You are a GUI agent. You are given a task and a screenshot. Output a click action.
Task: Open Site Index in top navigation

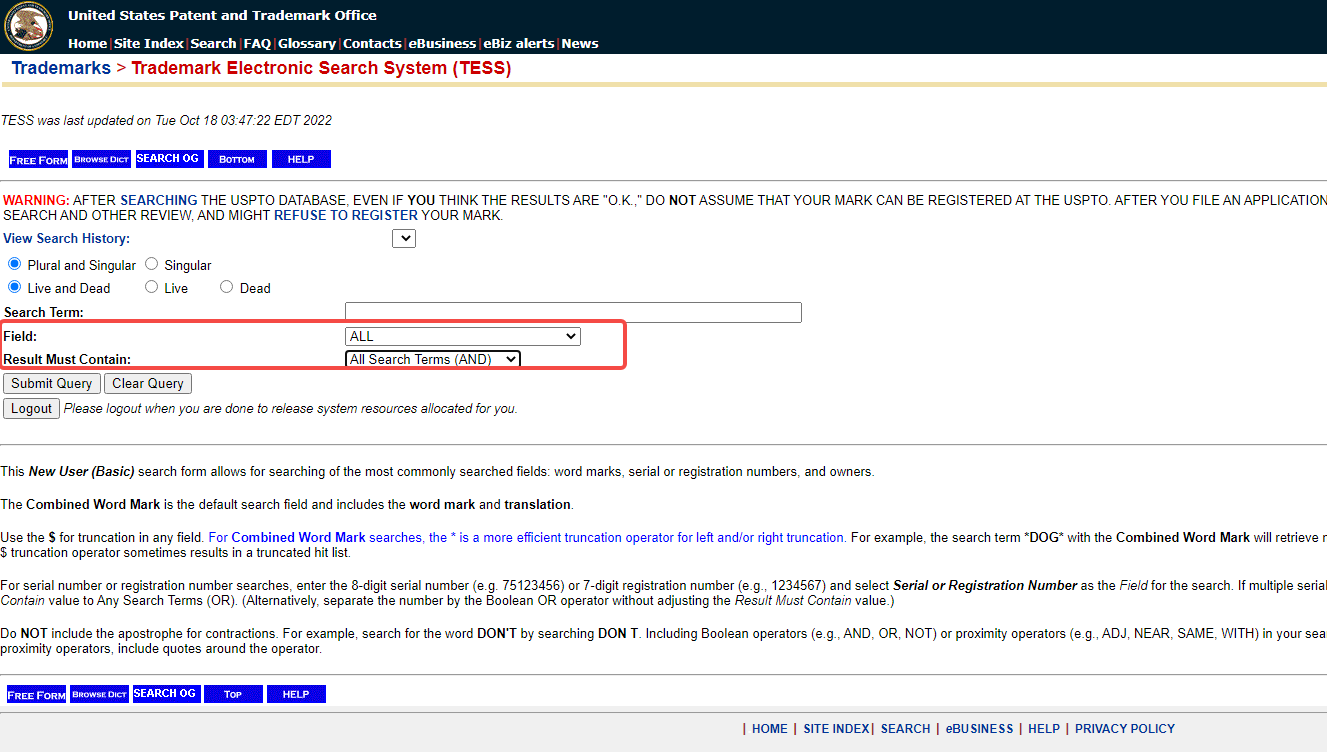coord(149,44)
